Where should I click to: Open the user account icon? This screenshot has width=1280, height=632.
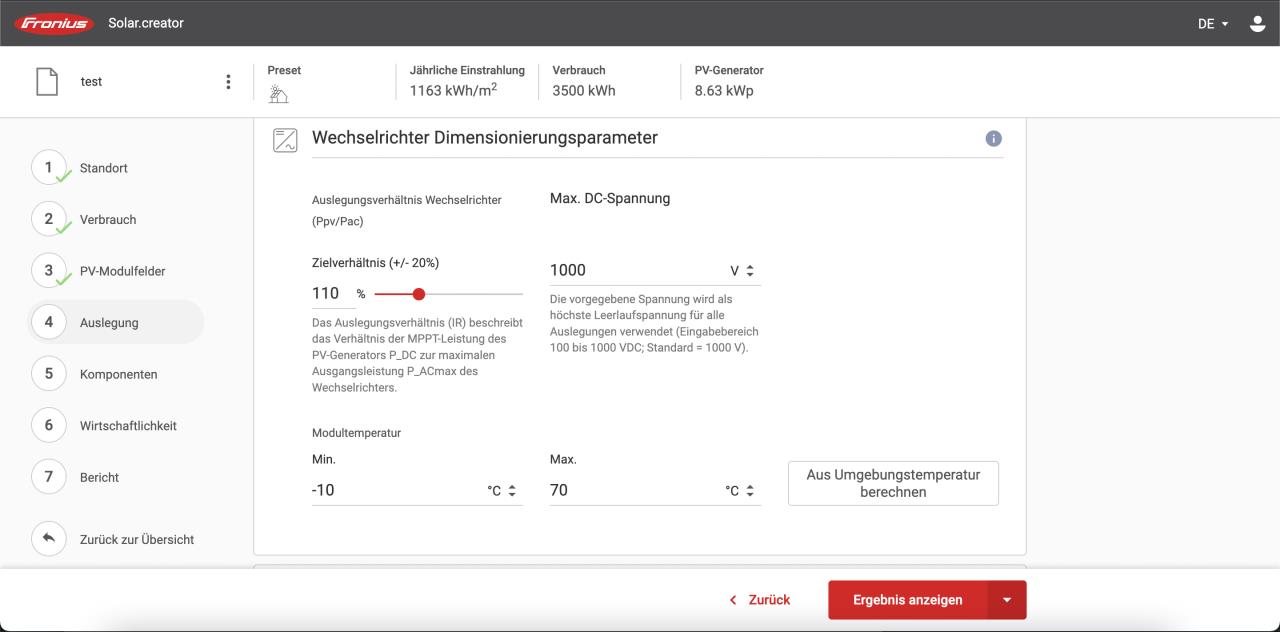(x=1257, y=23)
